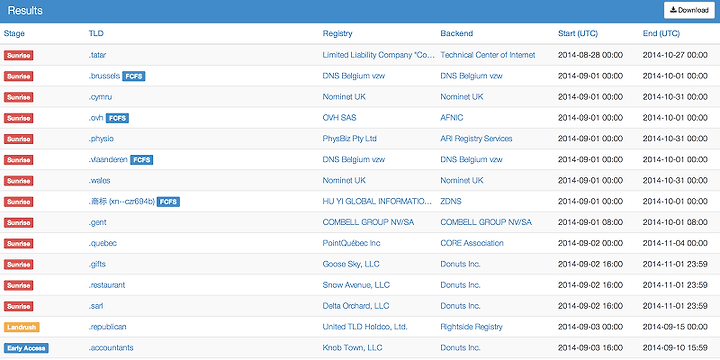The height and width of the screenshot is (360, 720).
Task: Open the .sarl TLD link
Action: 96,306
